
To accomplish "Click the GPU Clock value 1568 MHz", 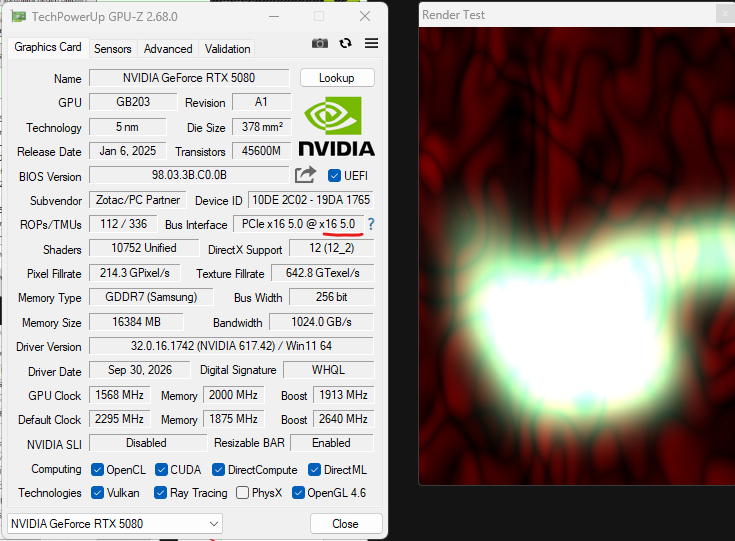I will coord(120,395).
